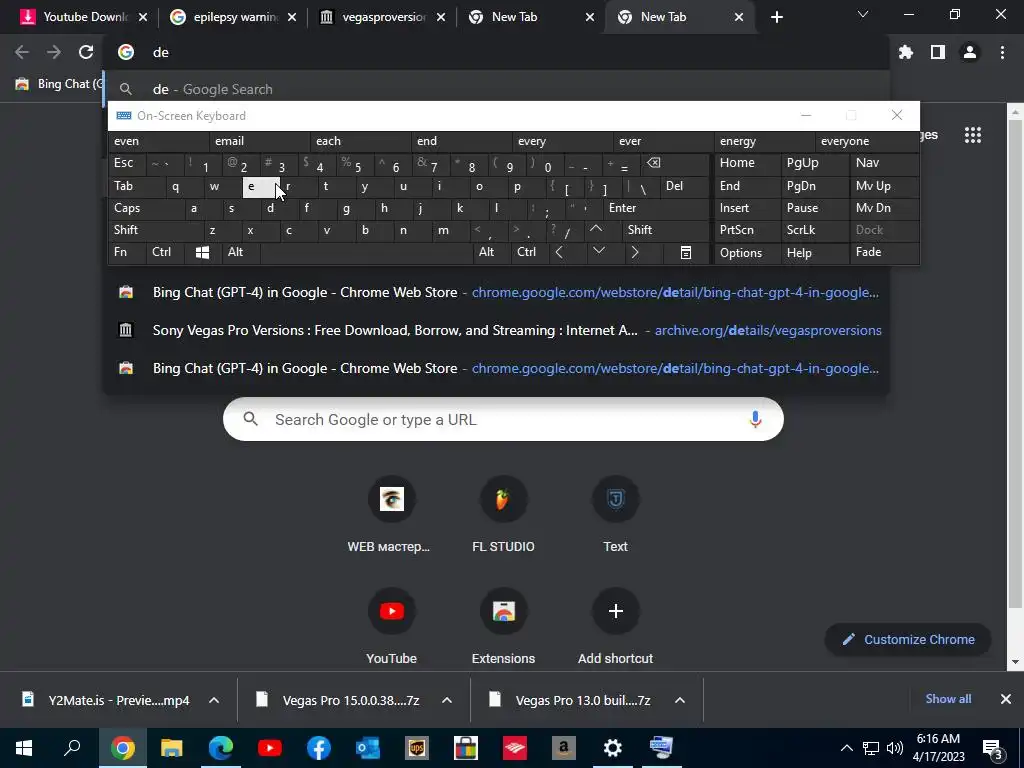Click the address bar containing 'de'

(497, 52)
